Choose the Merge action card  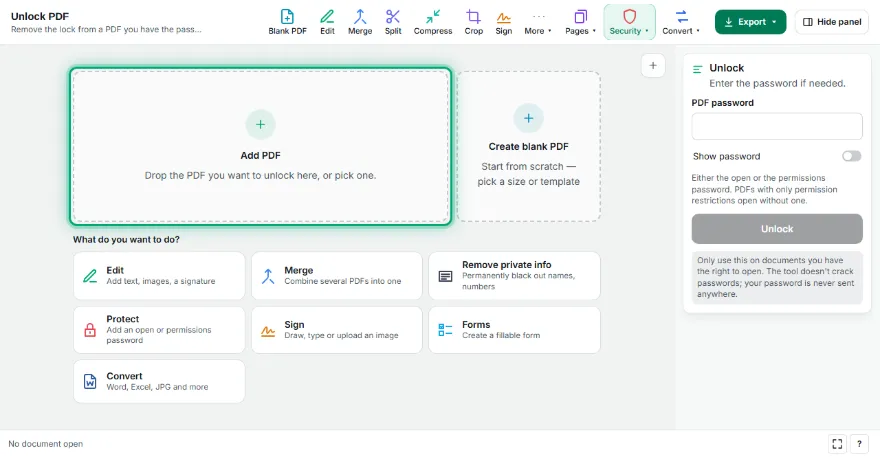tap(337, 276)
